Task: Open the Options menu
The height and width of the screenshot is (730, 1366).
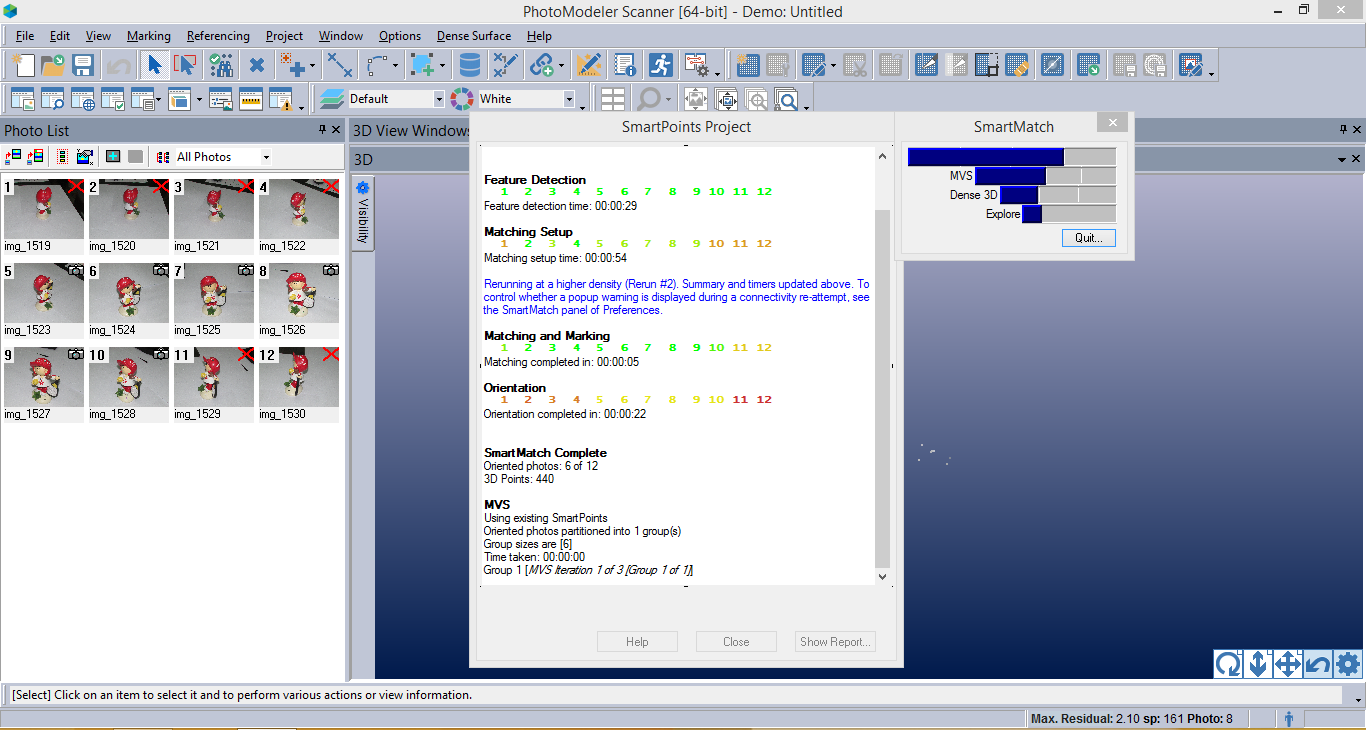Action: (x=399, y=36)
